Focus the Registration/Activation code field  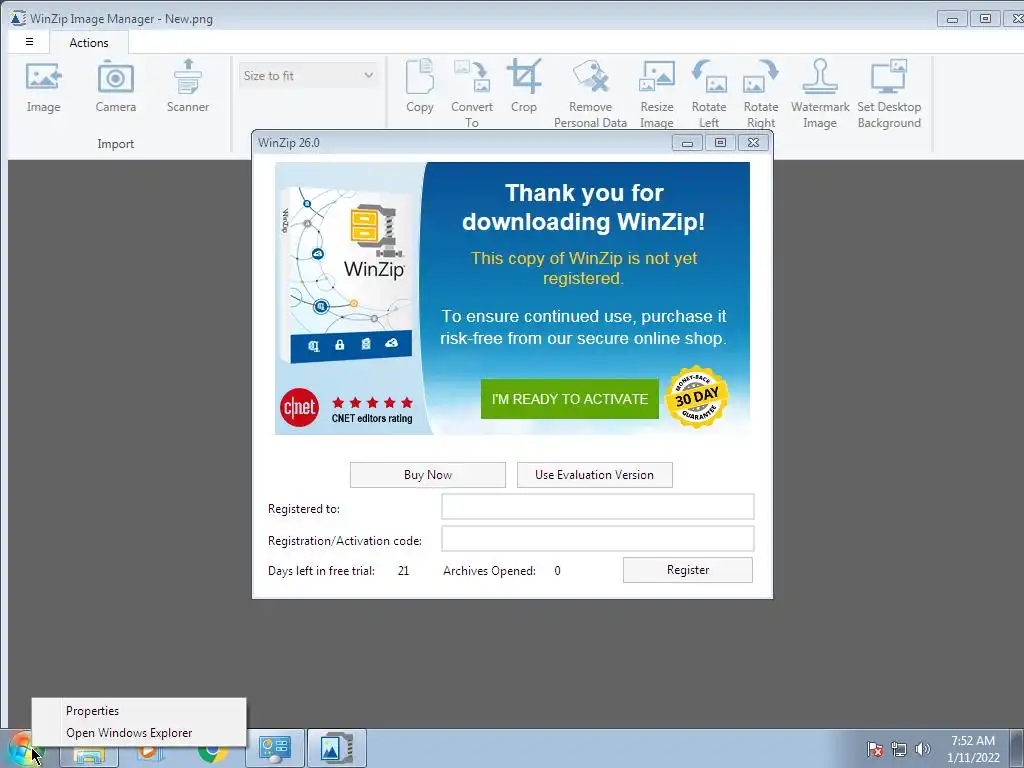tap(598, 539)
